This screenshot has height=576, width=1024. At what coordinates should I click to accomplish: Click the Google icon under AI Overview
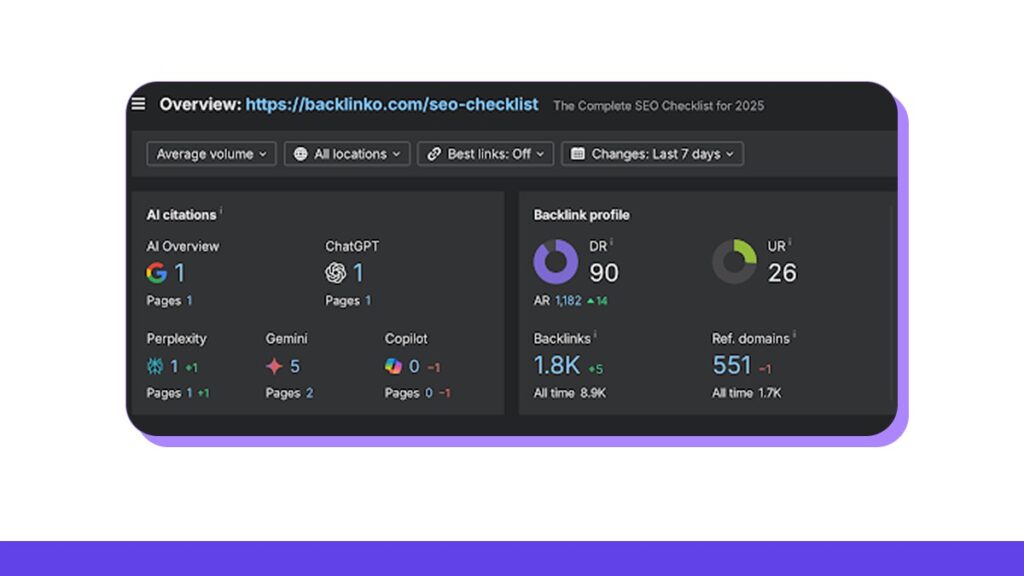[x=156, y=272]
